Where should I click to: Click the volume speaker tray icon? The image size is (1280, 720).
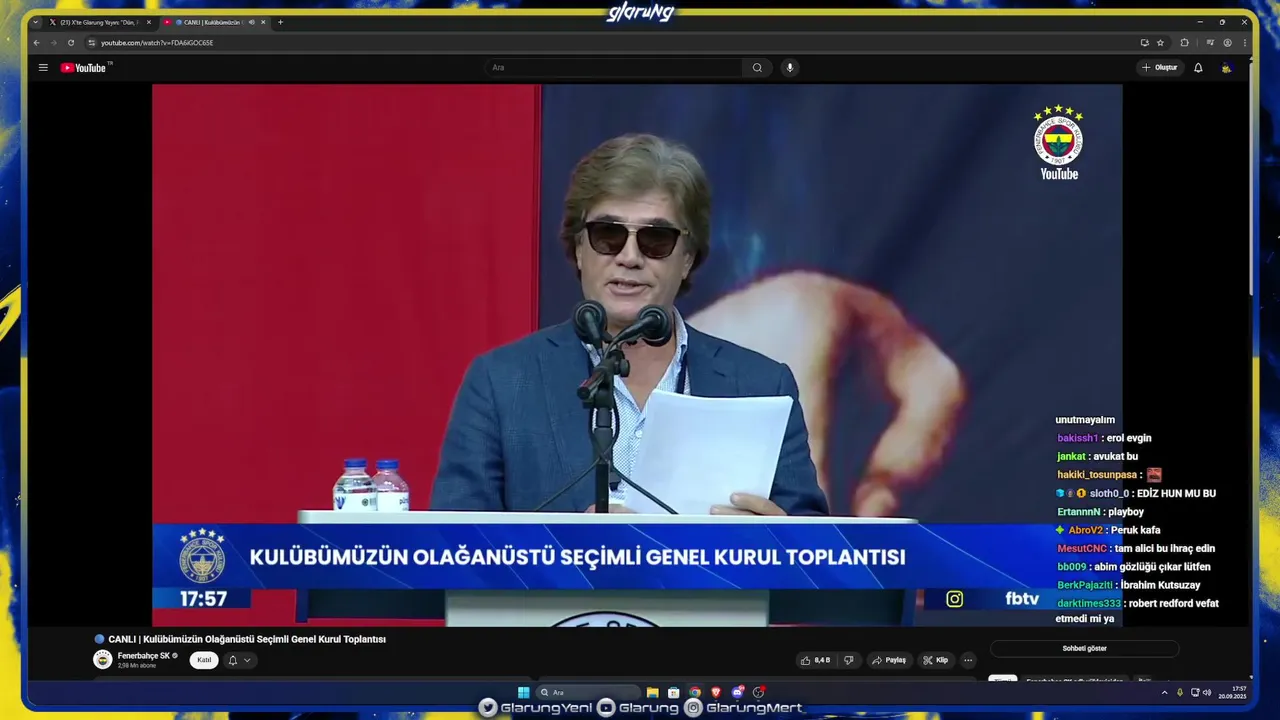pos(1207,692)
